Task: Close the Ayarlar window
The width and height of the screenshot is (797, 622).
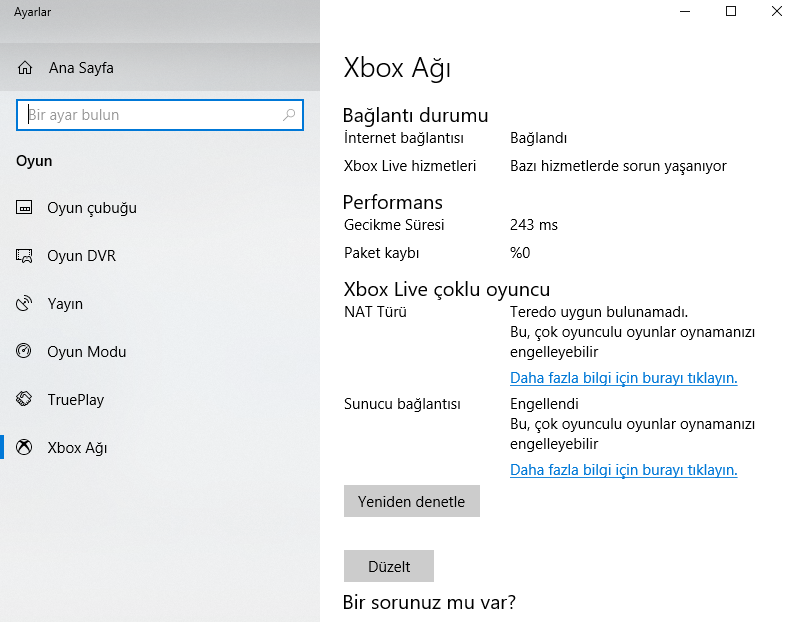Action: coord(776,11)
